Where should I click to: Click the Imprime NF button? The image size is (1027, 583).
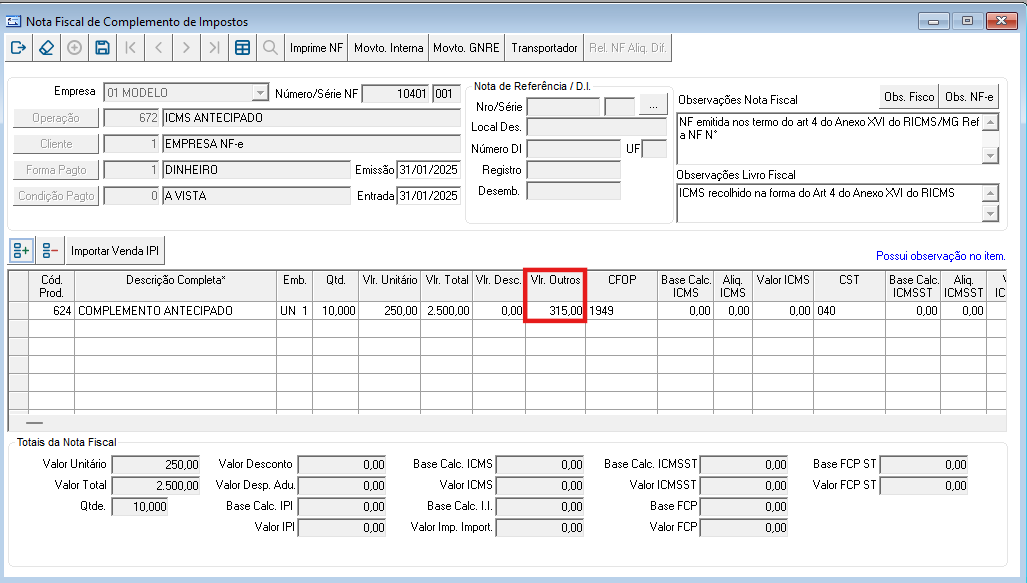tap(316, 48)
